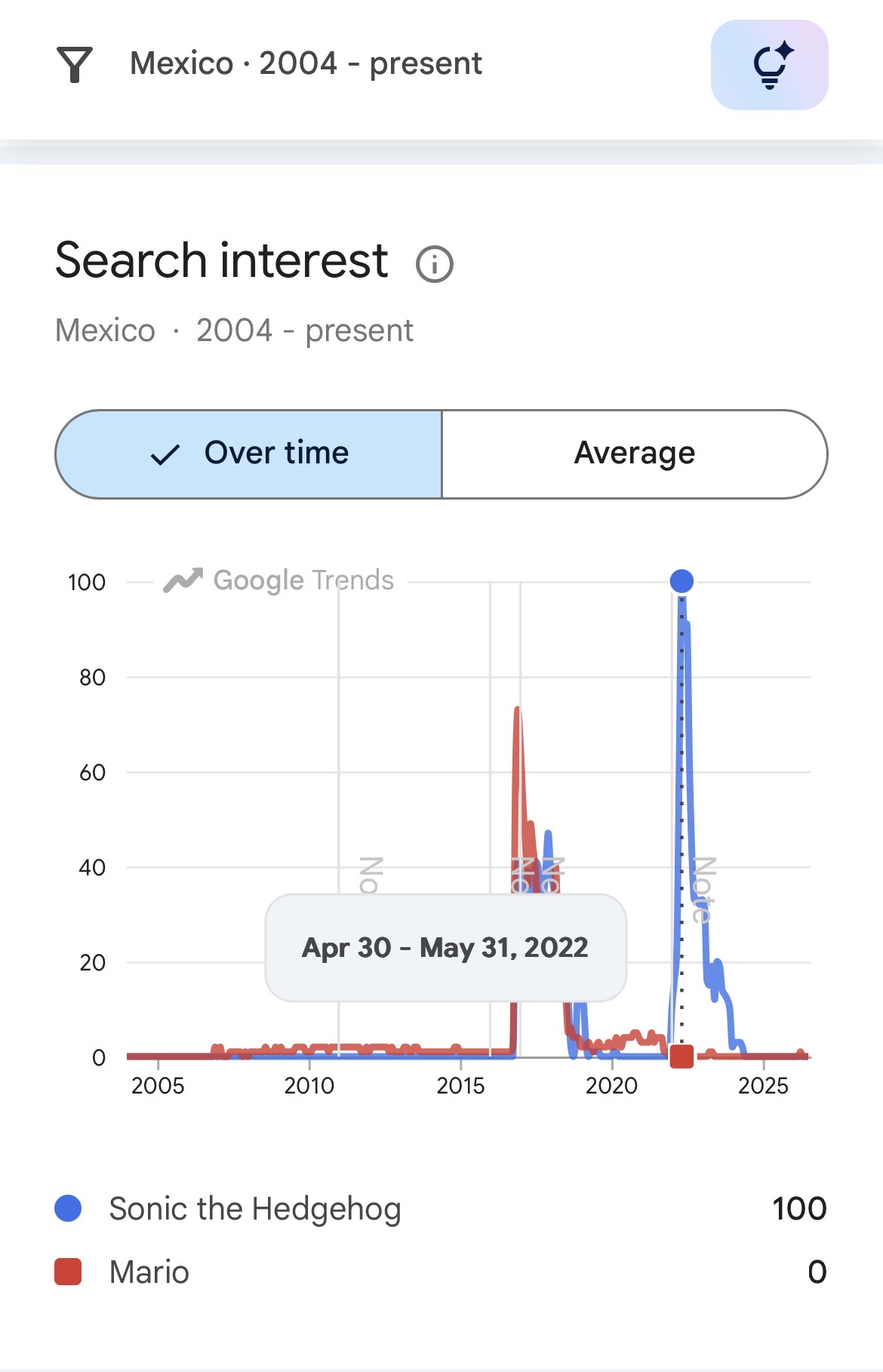Select the Over time view
Viewport: 883px width, 1372px height.
pyautogui.click(x=249, y=454)
